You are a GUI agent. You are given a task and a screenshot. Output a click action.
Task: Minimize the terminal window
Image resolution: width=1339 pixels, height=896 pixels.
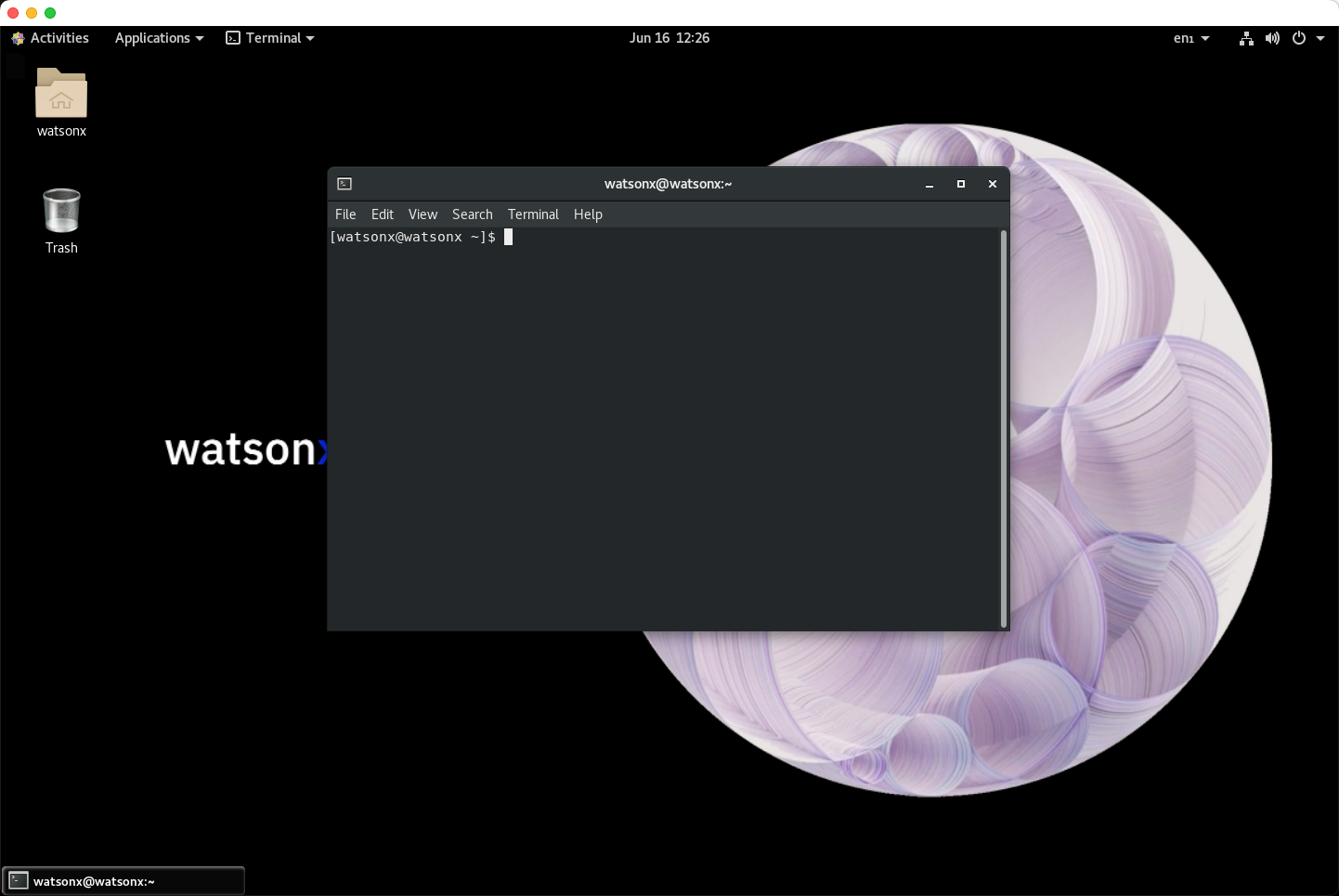pyautogui.click(x=929, y=184)
